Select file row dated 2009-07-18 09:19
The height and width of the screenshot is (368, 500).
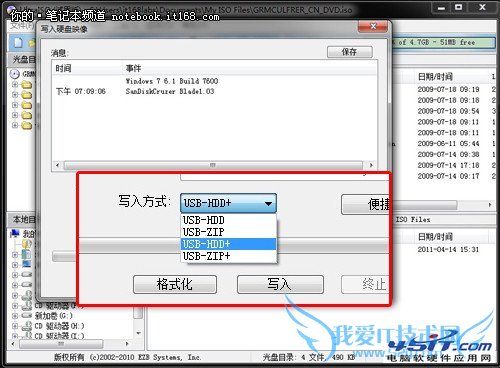[x=448, y=89]
